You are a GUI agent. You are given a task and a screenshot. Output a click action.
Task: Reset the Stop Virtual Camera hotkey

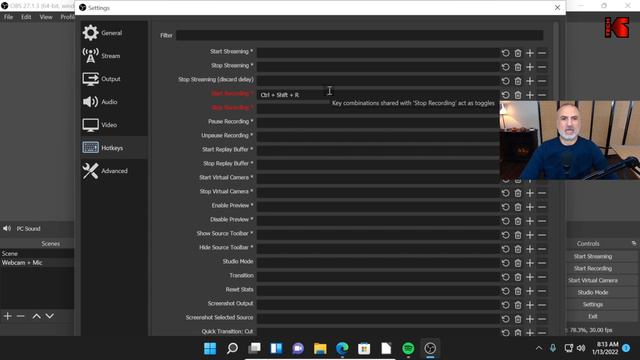[505, 193]
